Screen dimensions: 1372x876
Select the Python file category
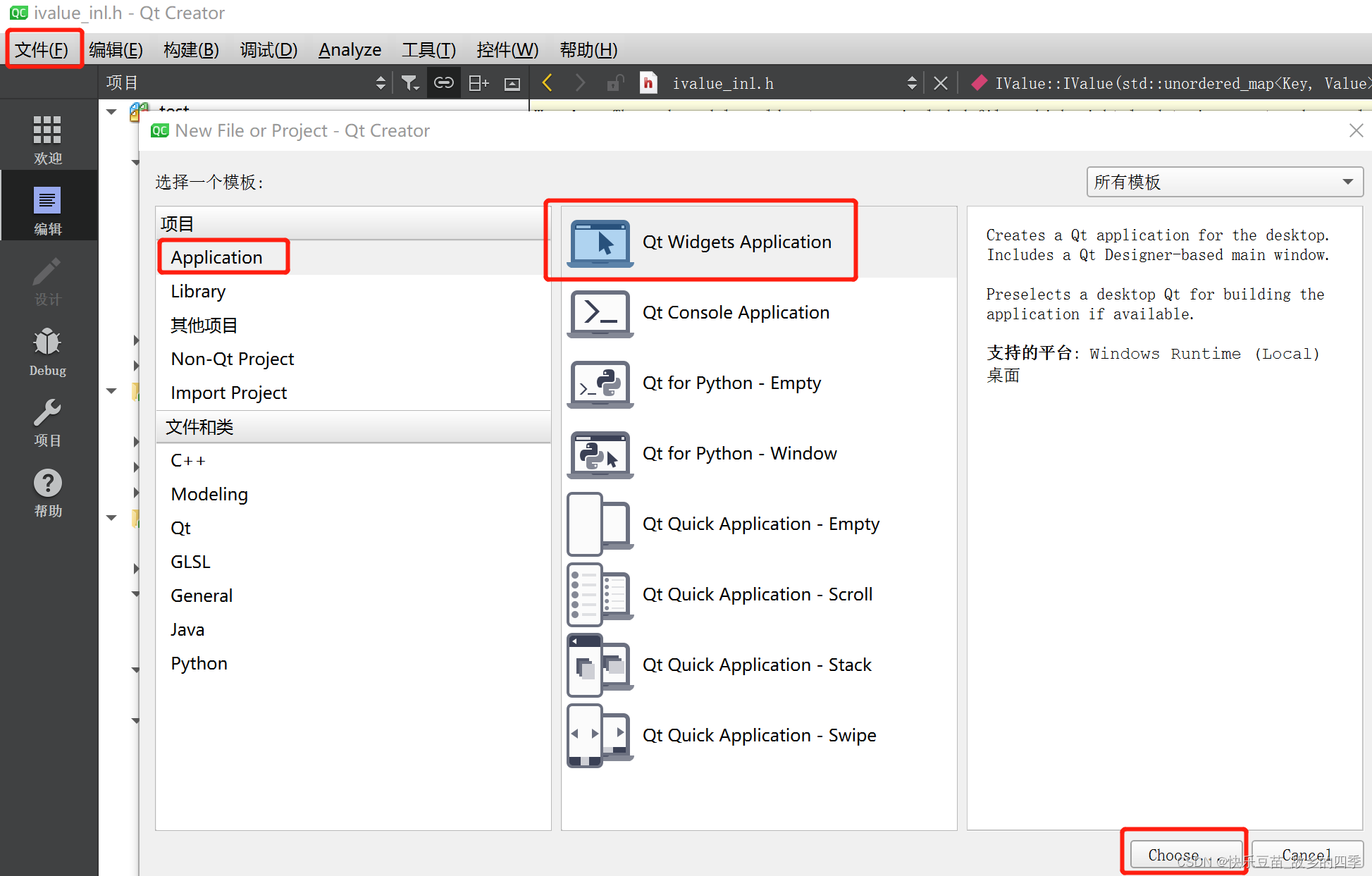point(352,663)
